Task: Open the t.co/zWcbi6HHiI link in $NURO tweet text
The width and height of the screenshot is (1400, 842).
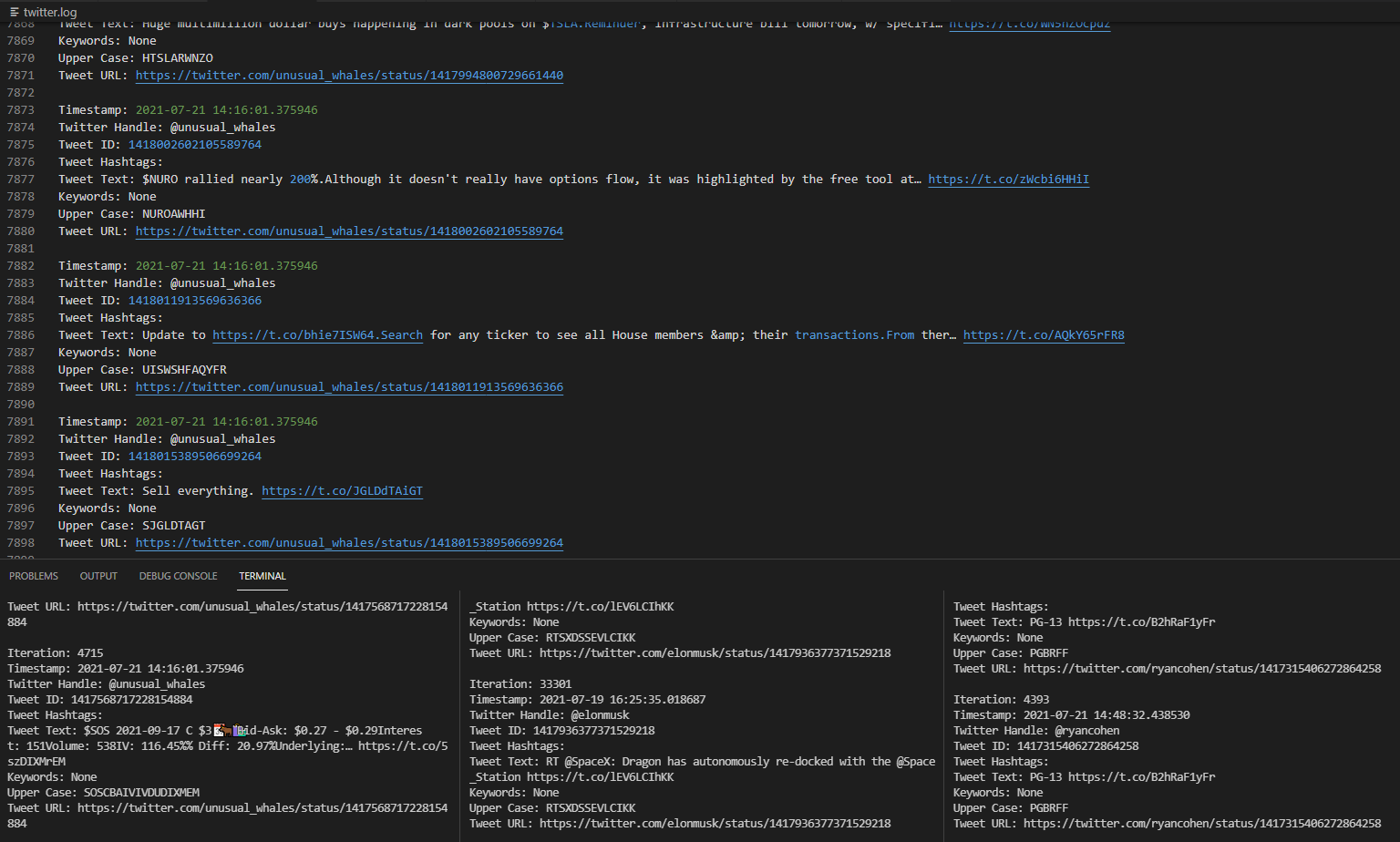Action: (x=1008, y=180)
